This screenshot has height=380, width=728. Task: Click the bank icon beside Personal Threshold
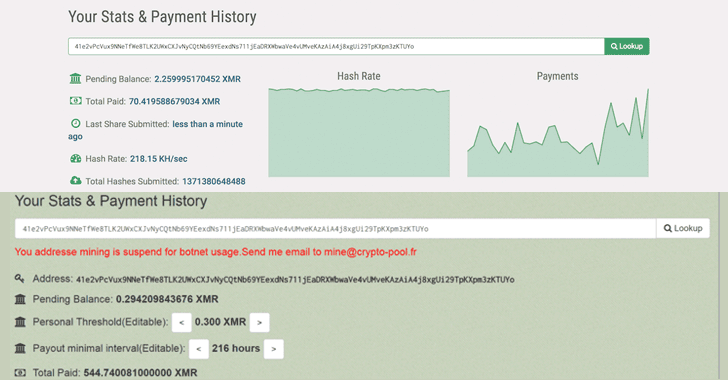20,322
